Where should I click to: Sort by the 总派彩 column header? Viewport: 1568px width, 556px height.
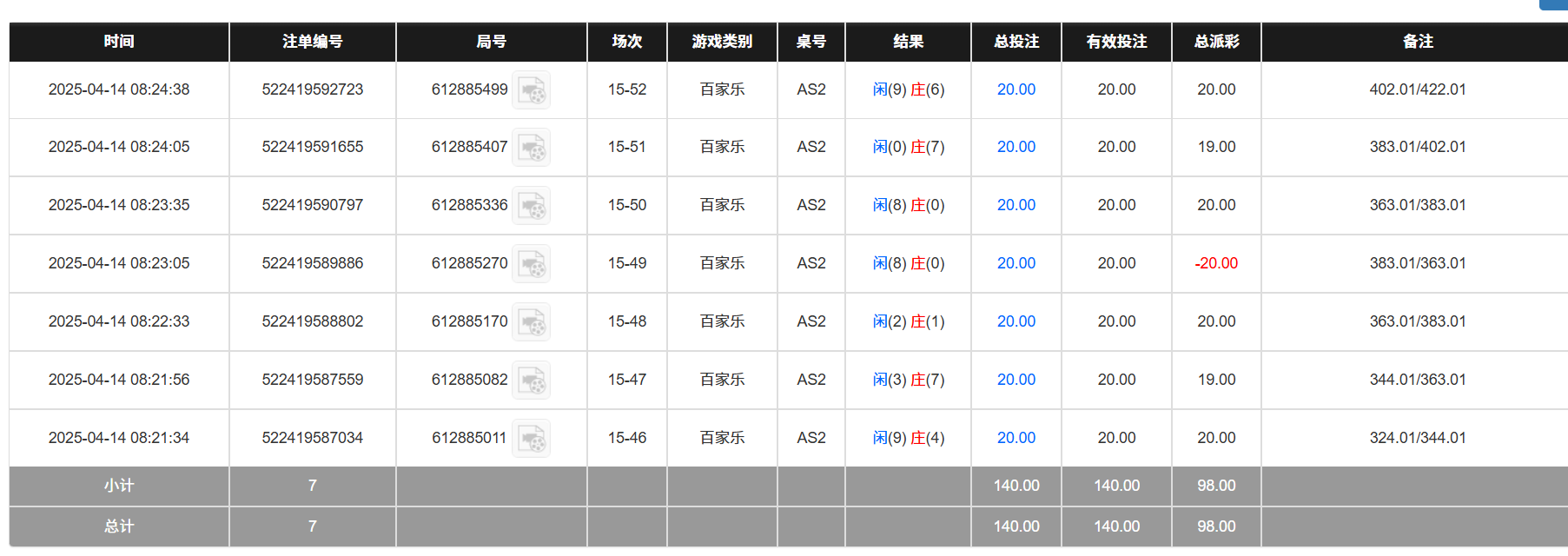(1215, 42)
